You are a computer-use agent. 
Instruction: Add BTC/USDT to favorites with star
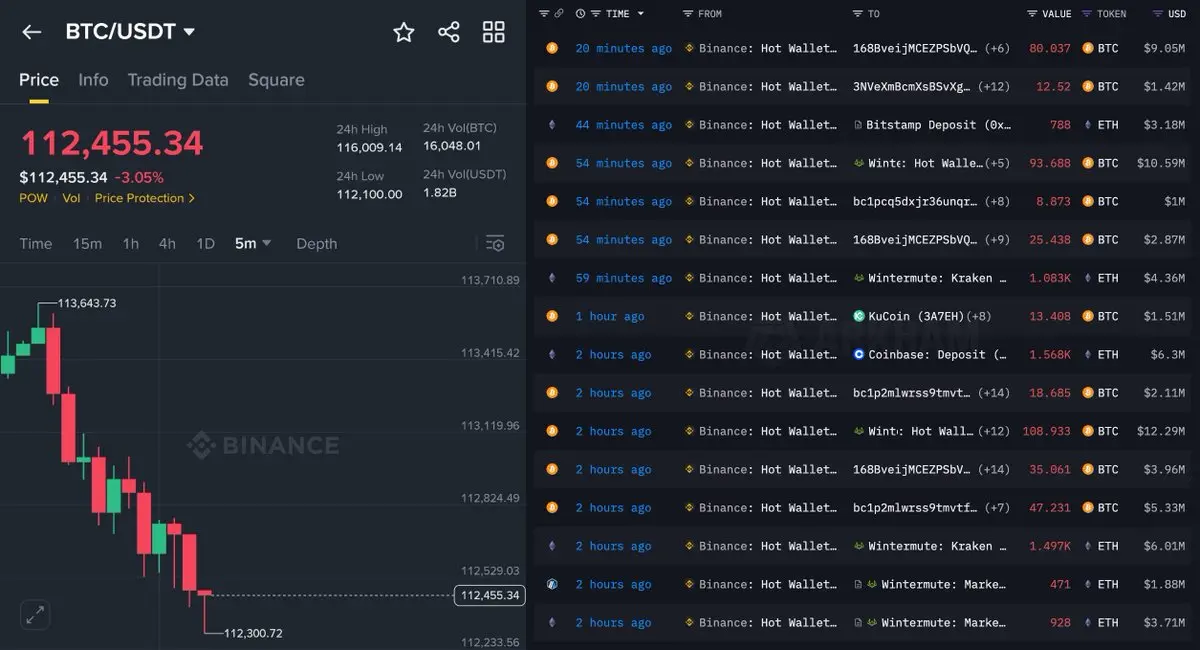pyautogui.click(x=404, y=32)
